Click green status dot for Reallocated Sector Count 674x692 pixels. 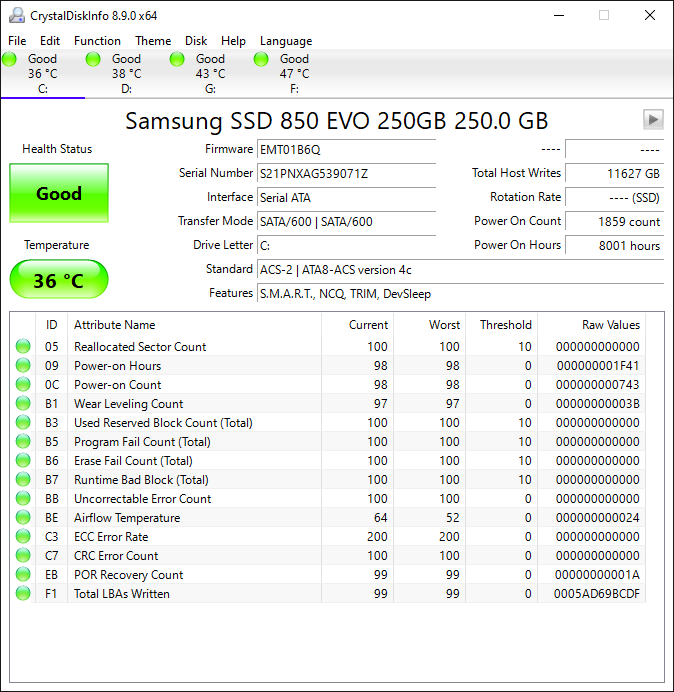pos(23,346)
